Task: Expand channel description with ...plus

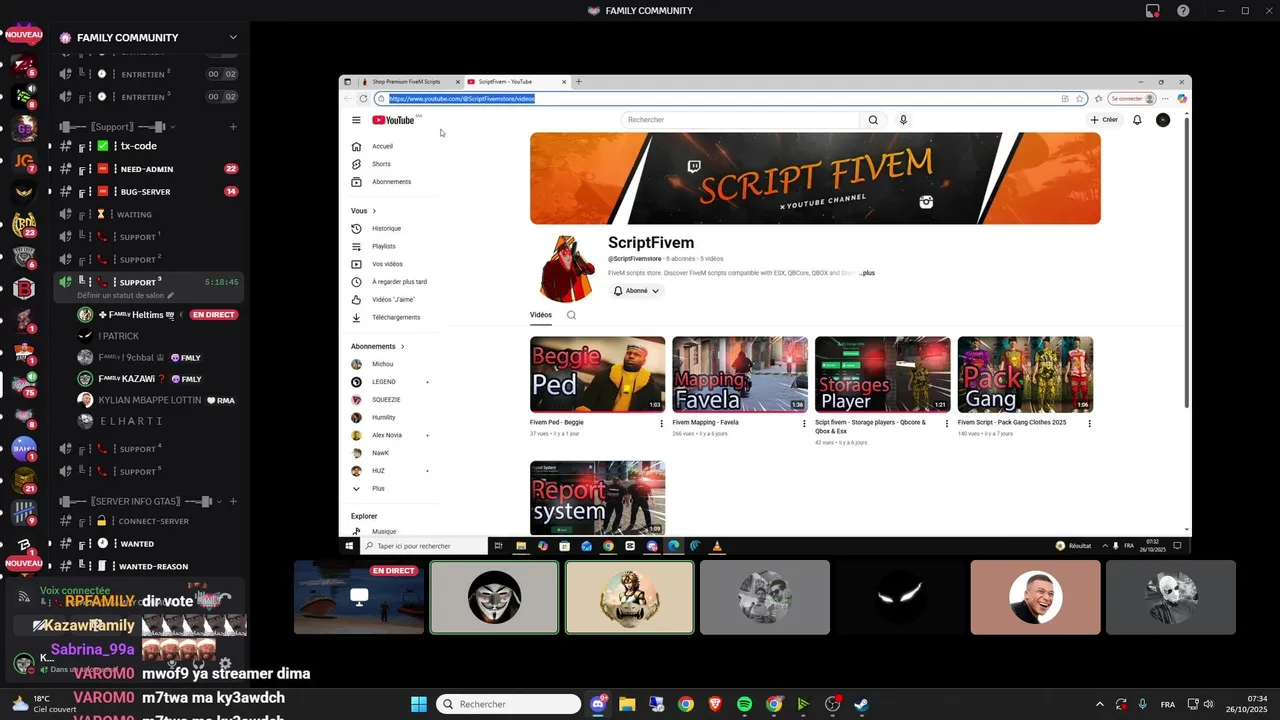Action: (867, 273)
